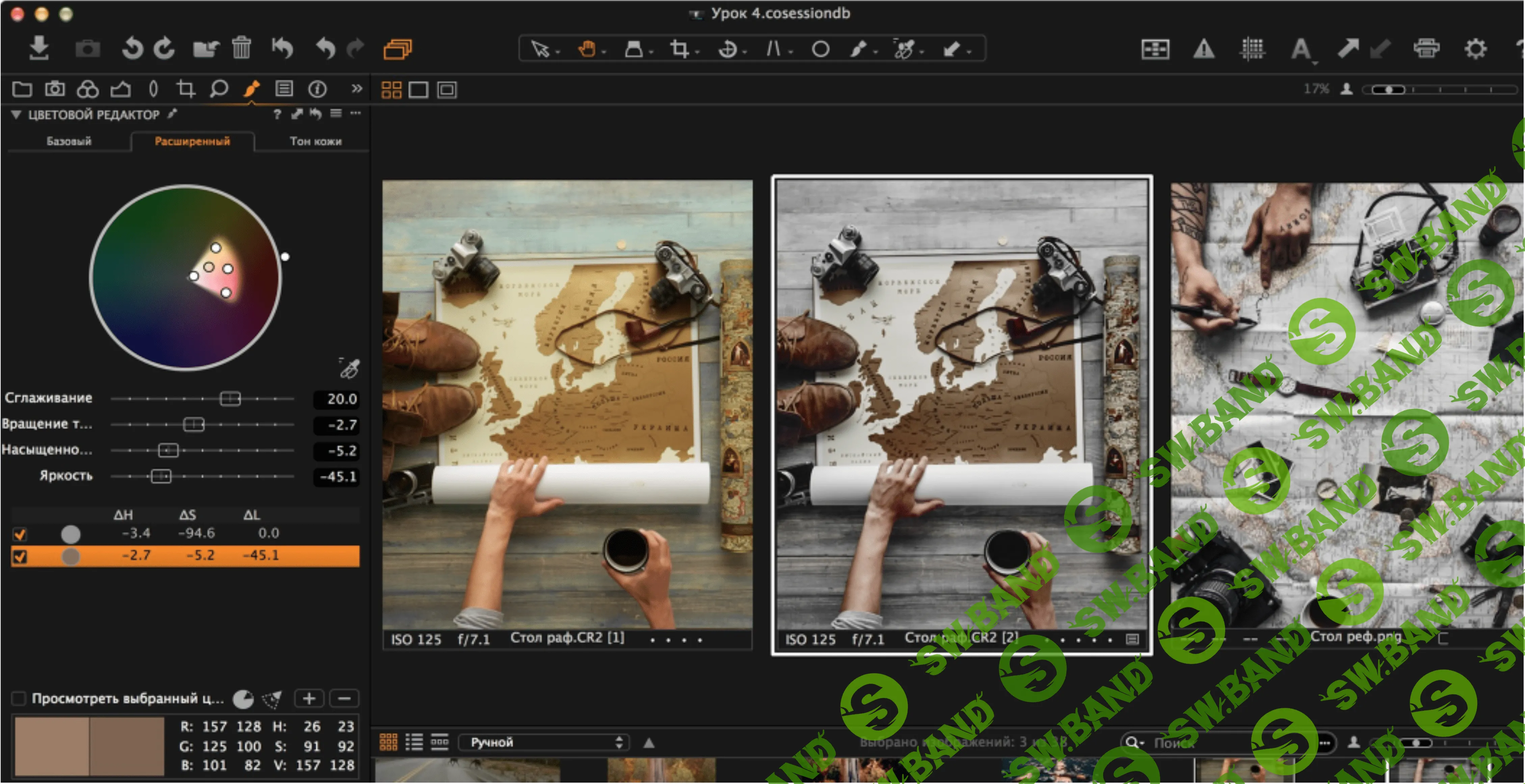Screen dimensions: 1525x784
Task: Toggle exposure warning triangle icon
Action: [1204, 49]
